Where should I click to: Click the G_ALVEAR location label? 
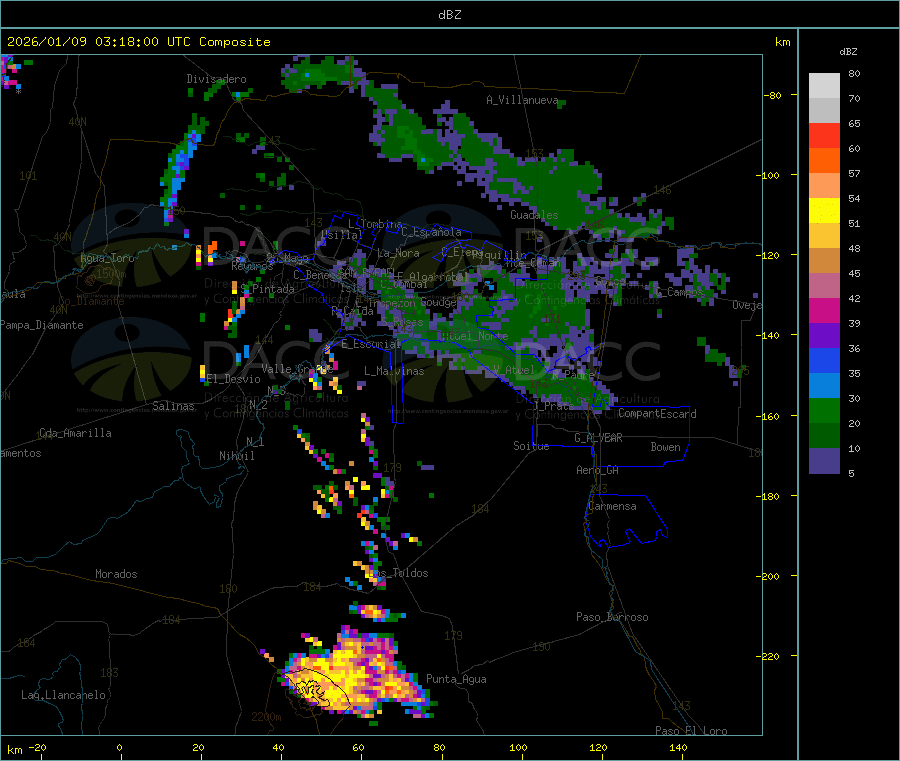point(598,438)
